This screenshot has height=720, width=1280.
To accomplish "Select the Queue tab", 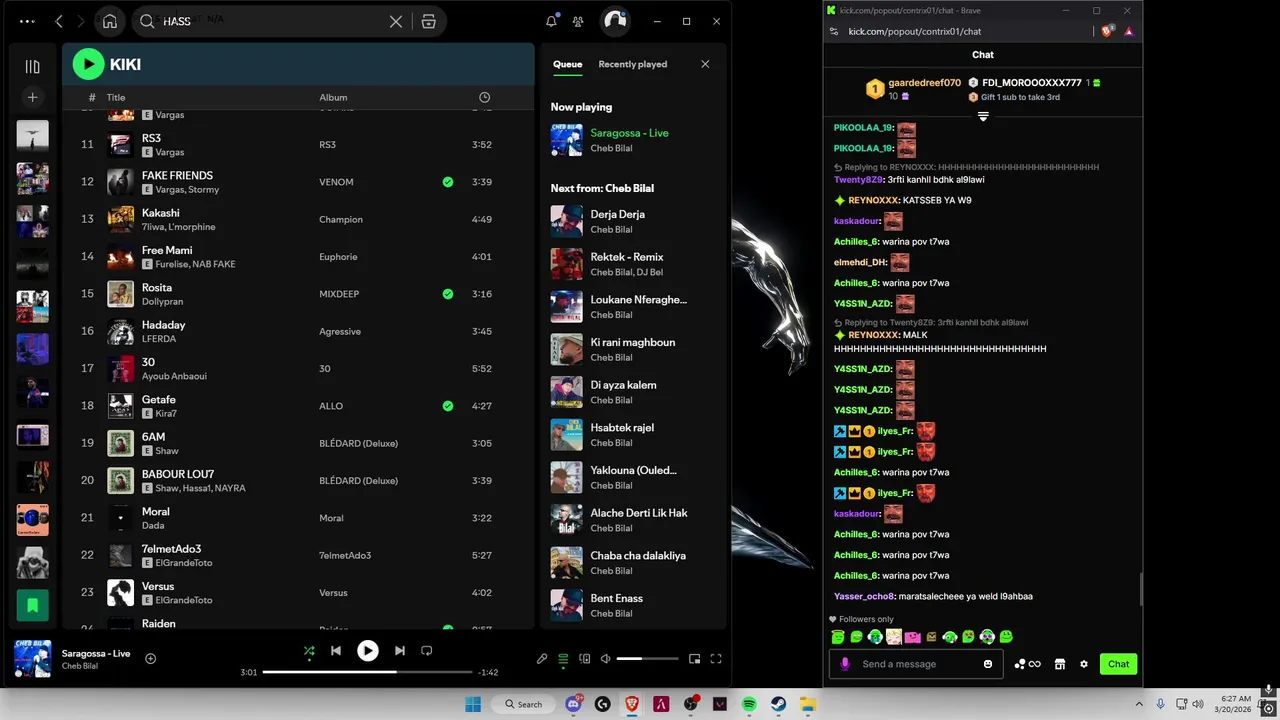I will pyautogui.click(x=567, y=64).
